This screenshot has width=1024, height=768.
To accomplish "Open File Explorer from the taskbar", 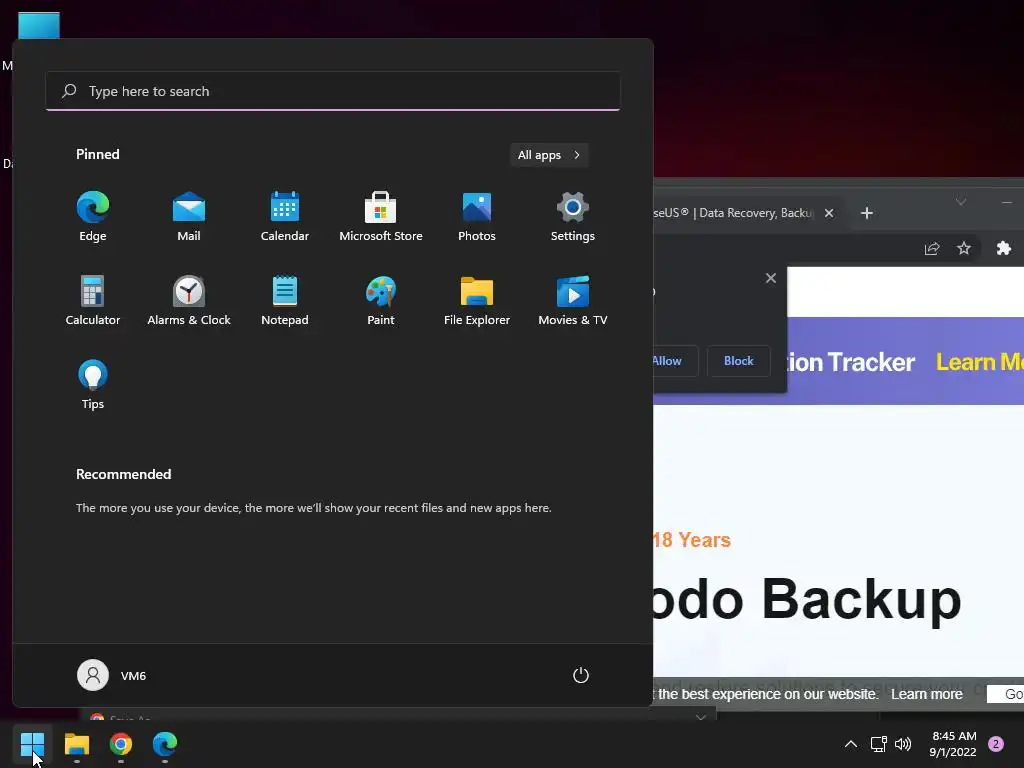I will coord(76,744).
